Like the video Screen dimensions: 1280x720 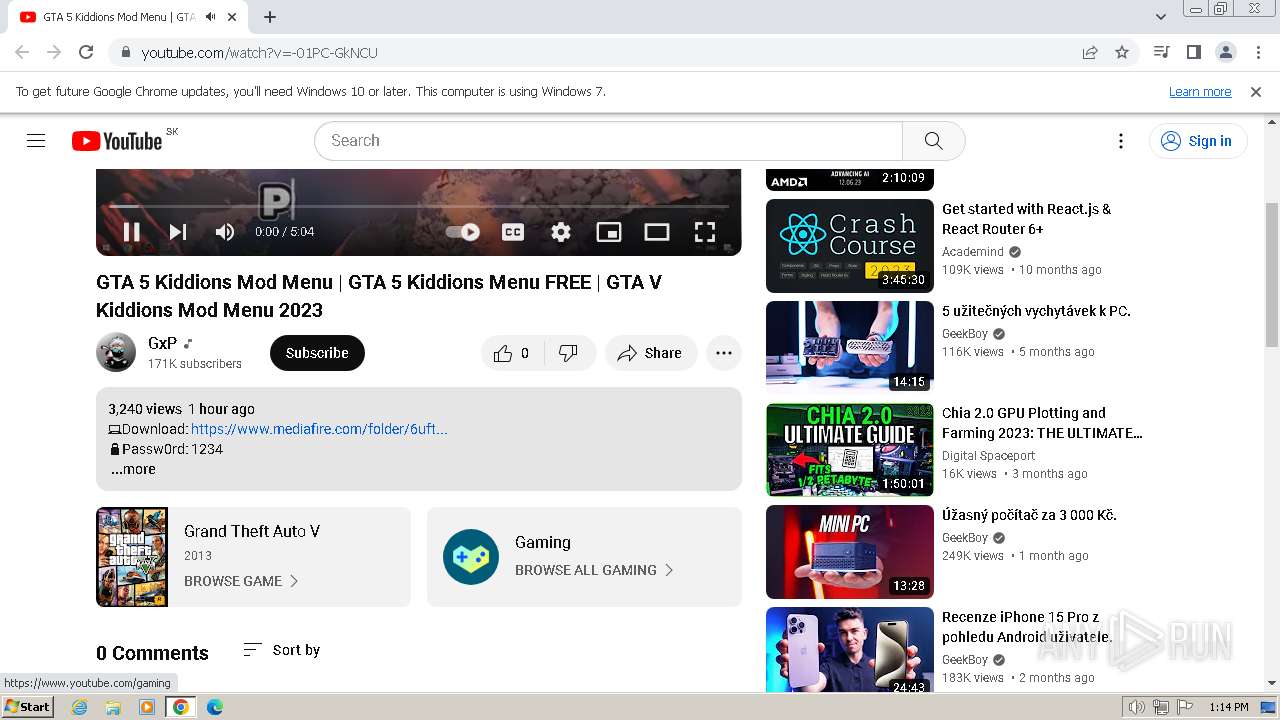pyautogui.click(x=512, y=353)
